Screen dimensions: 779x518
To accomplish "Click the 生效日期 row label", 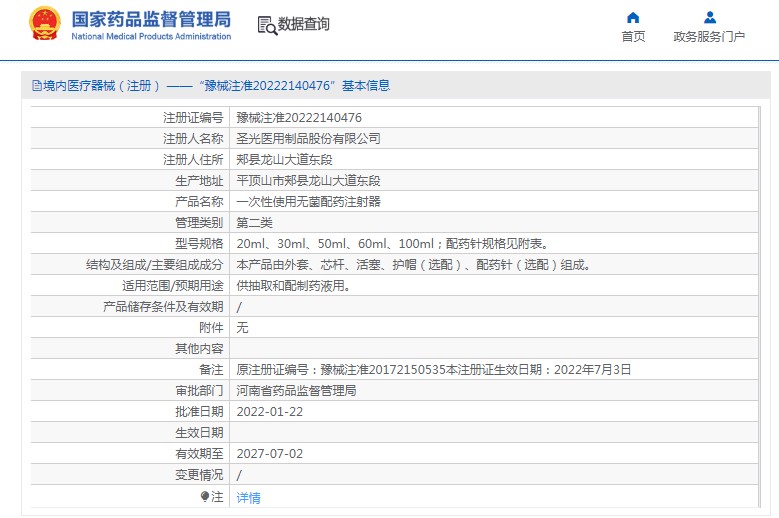I will (199, 433).
